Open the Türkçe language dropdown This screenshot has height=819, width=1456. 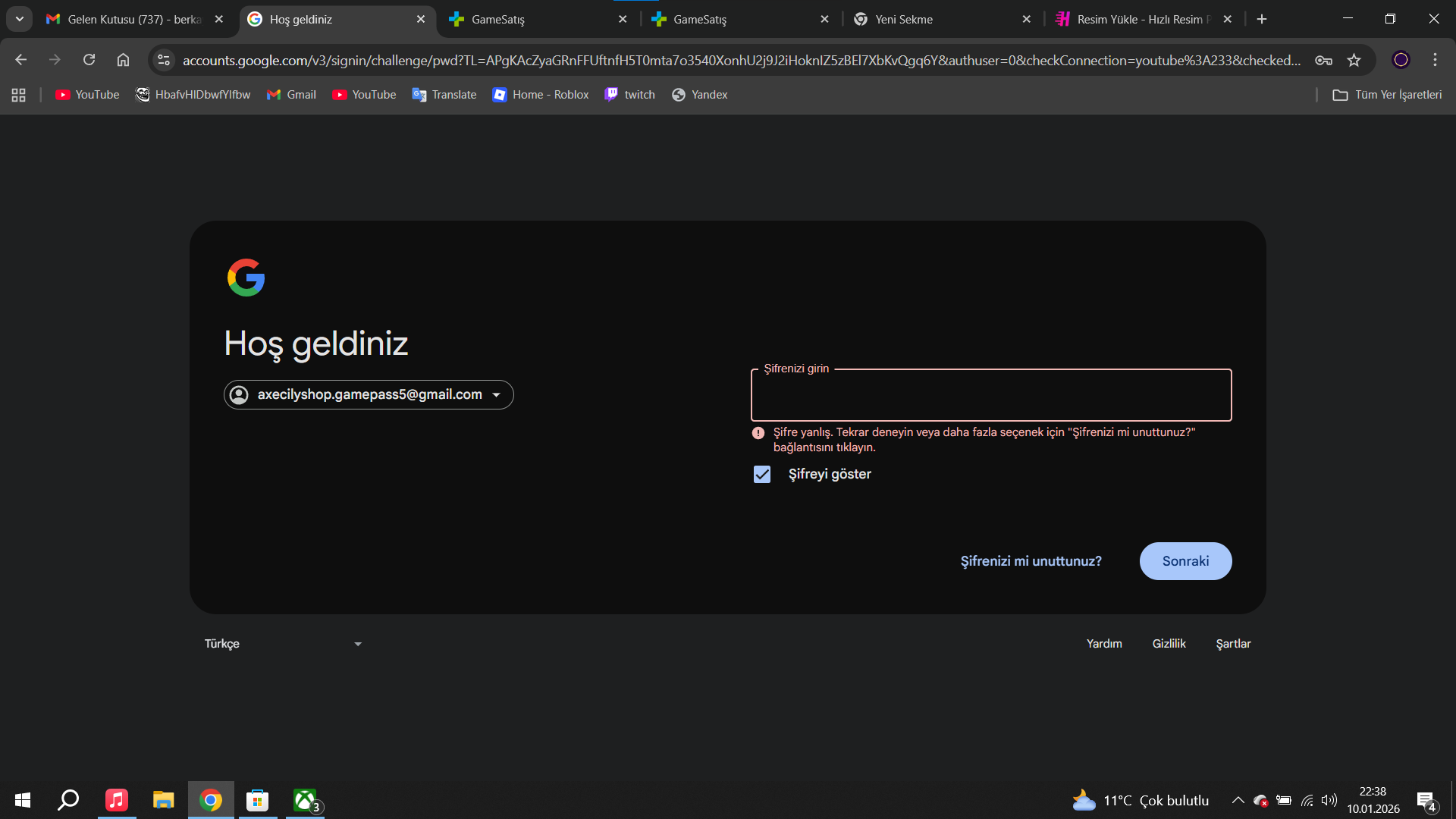[x=283, y=644]
